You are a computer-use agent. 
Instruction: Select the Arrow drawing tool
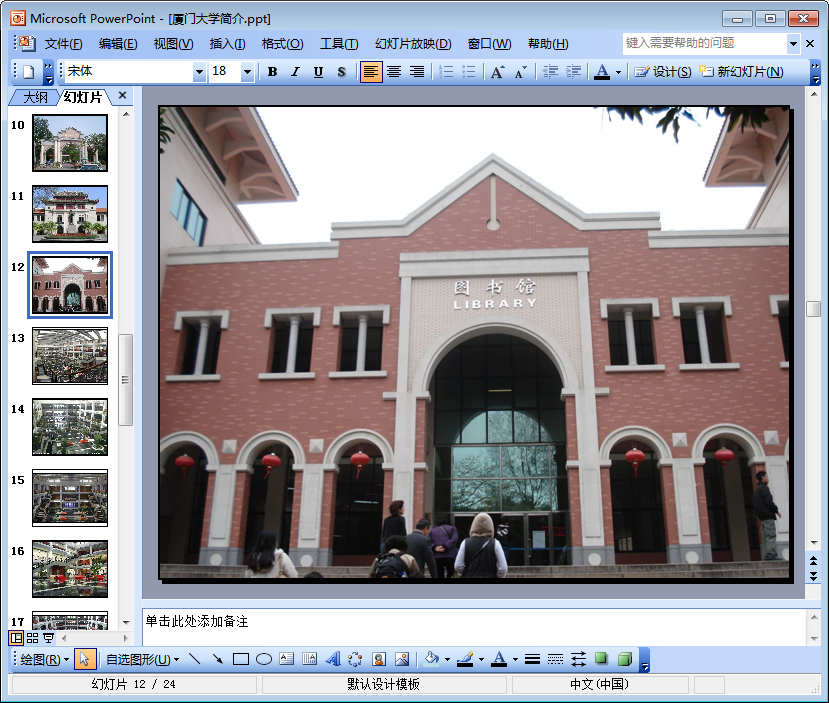click(217, 659)
